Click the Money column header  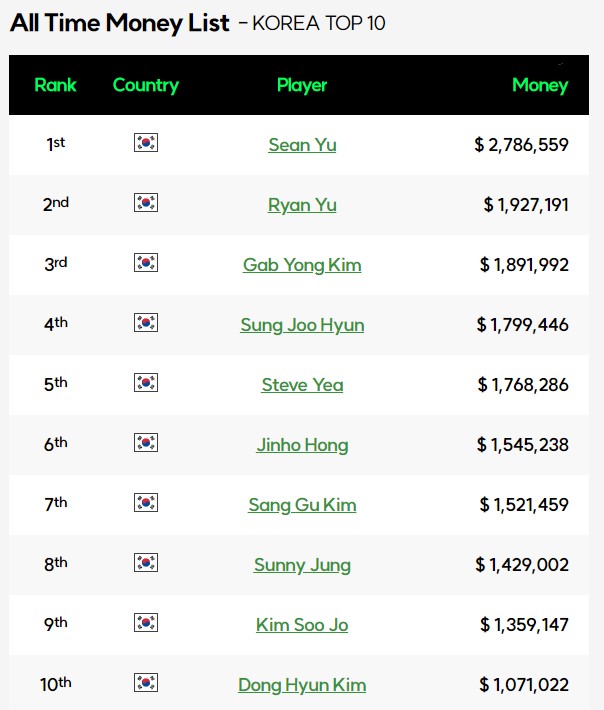click(539, 85)
